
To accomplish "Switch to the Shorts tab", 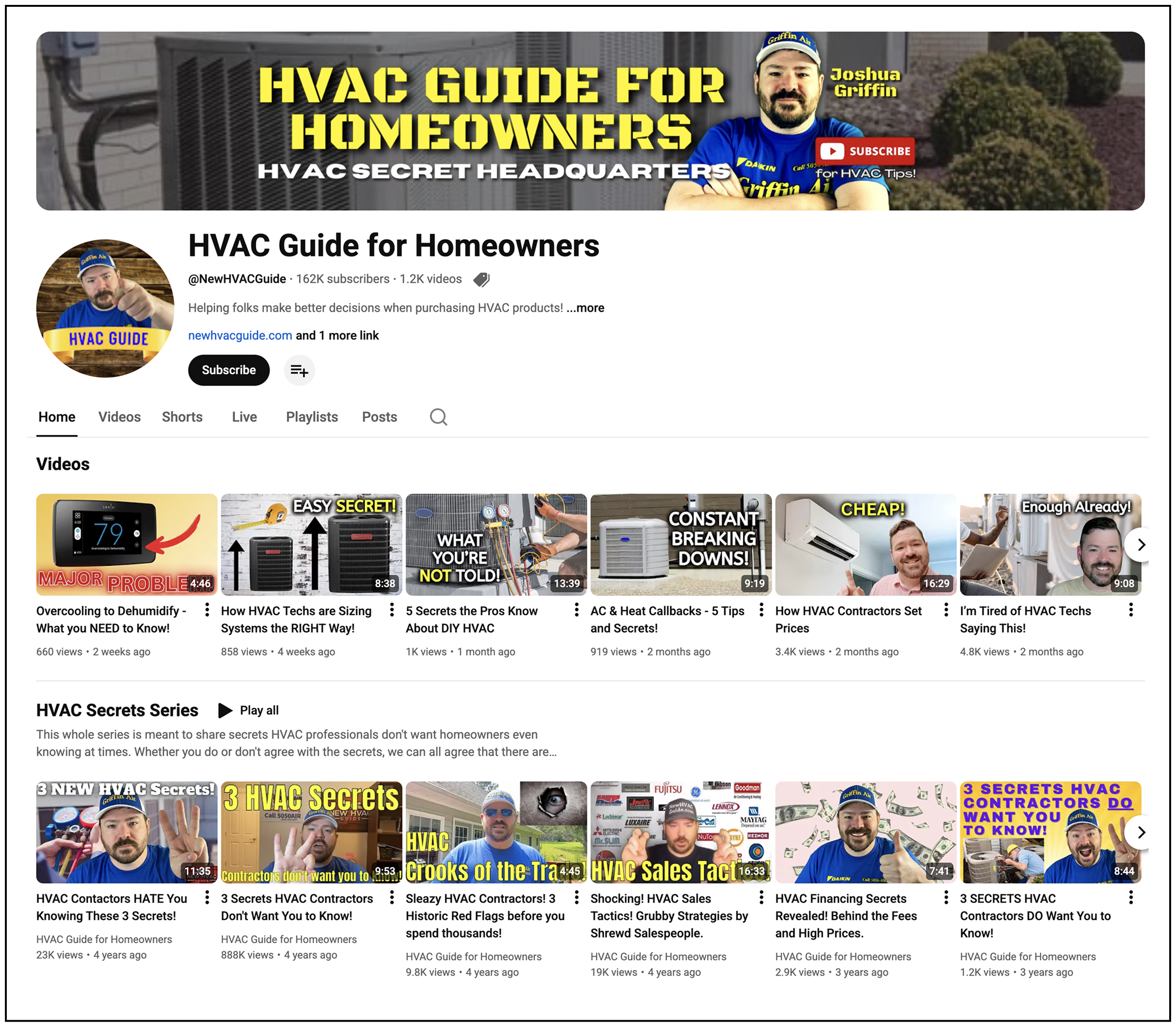I will pyautogui.click(x=182, y=417).
